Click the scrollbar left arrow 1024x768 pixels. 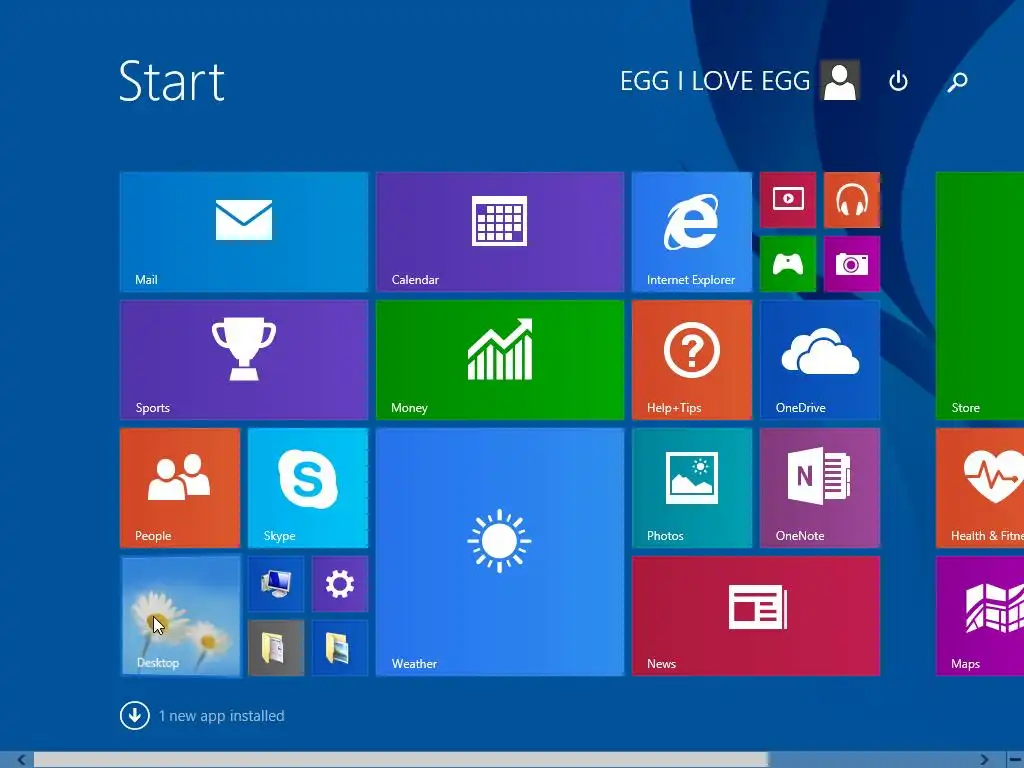[22, 760]
